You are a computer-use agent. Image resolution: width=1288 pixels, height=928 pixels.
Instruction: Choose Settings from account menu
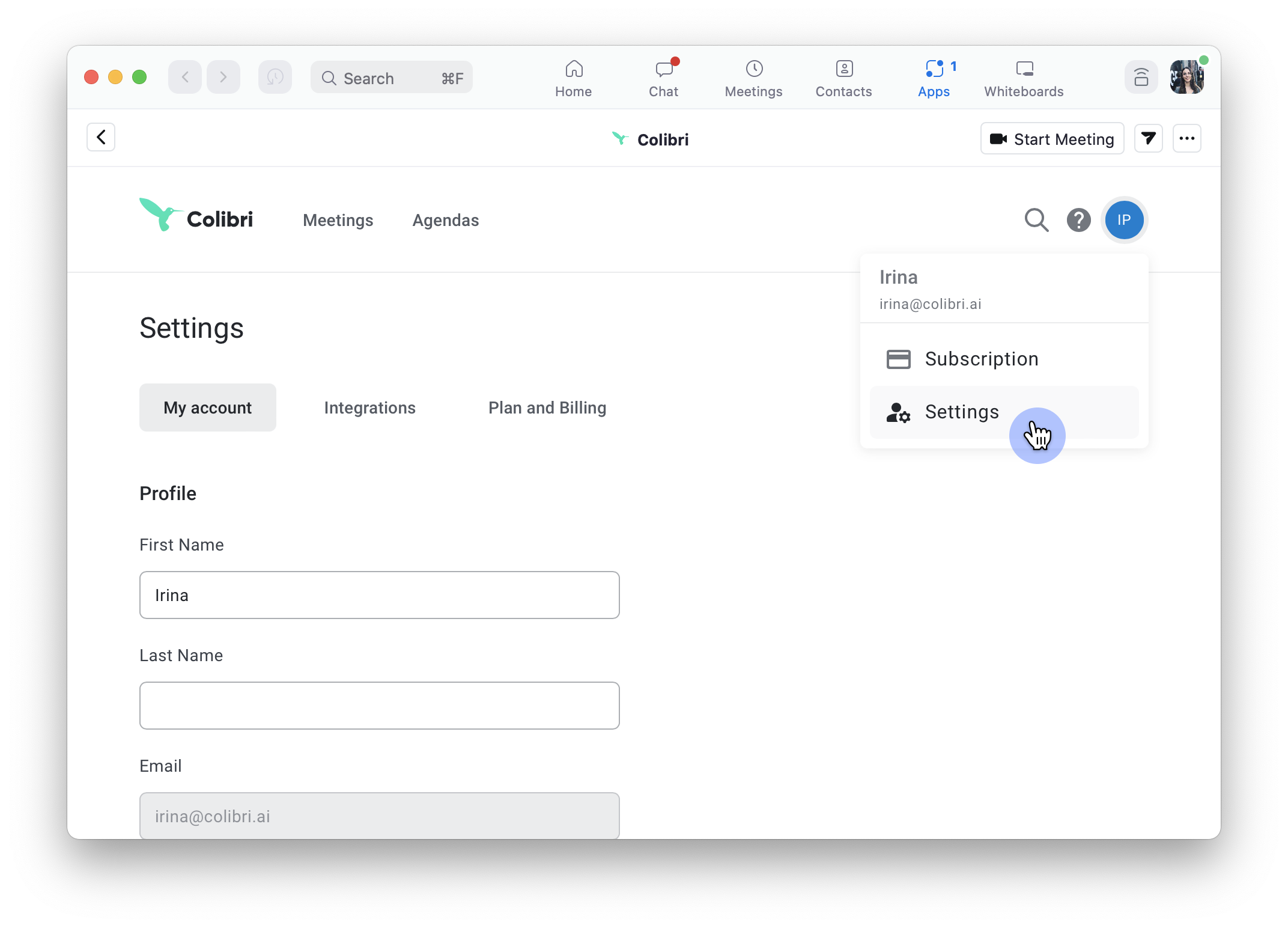[1004, 412]
